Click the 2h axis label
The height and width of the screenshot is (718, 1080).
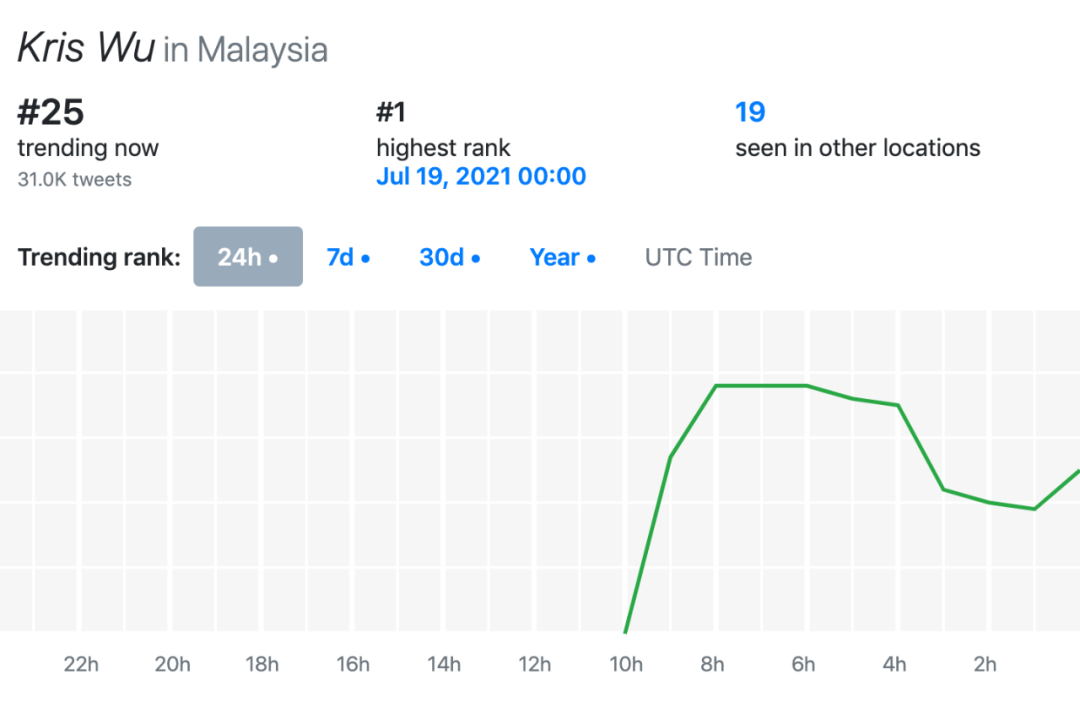point(985,664)
